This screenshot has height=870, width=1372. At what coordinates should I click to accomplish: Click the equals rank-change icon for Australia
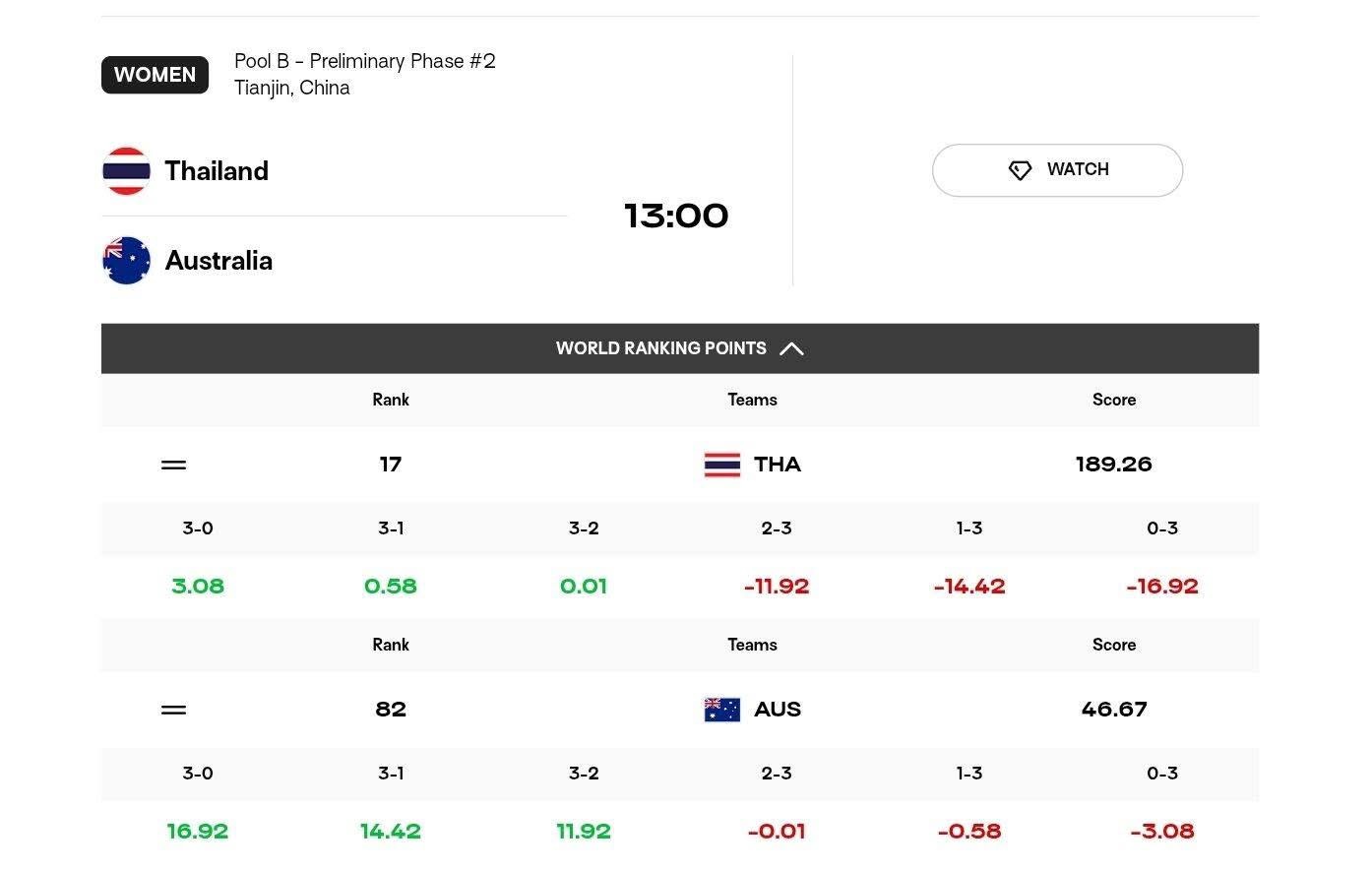pyautogui.click(x=173, y=710)
